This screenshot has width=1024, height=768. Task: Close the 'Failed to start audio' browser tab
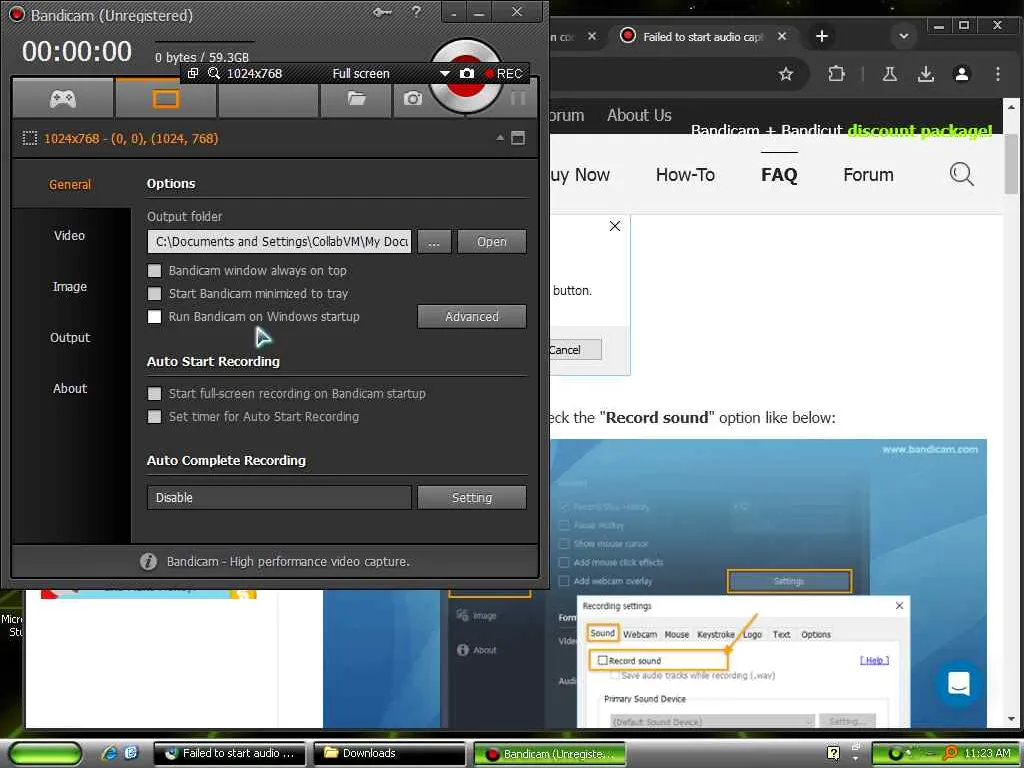pos(782,36)
